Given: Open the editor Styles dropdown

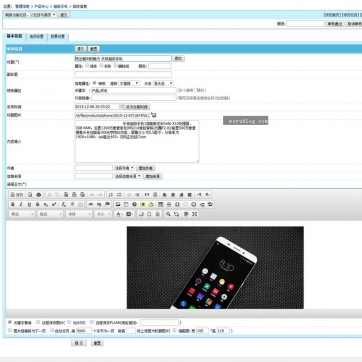Looking at the screenshot, I should tap(22, 214).
